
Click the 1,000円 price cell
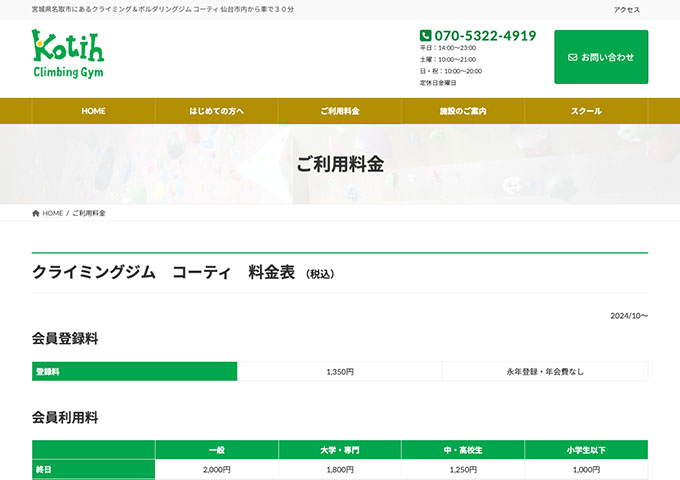pyautogui.click(x=586, y=470)
